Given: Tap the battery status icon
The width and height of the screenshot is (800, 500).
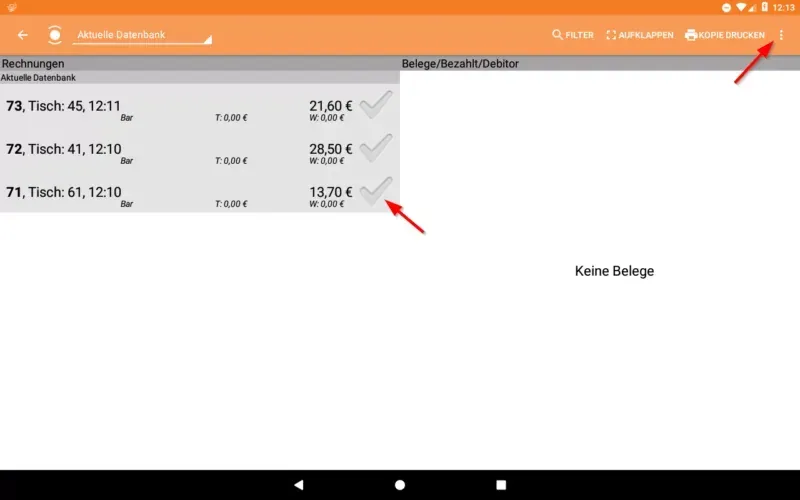Looking at the screenshot, I should [x=764, y=7].
